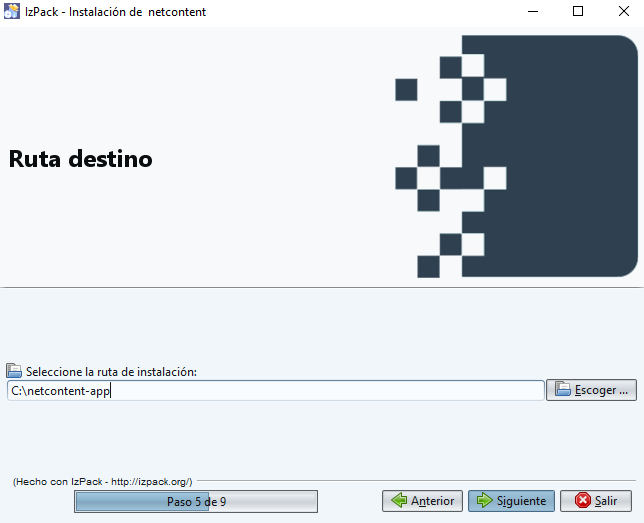Click the 'Hecho con IzPack' izpack.org text

tap(102, 482)
